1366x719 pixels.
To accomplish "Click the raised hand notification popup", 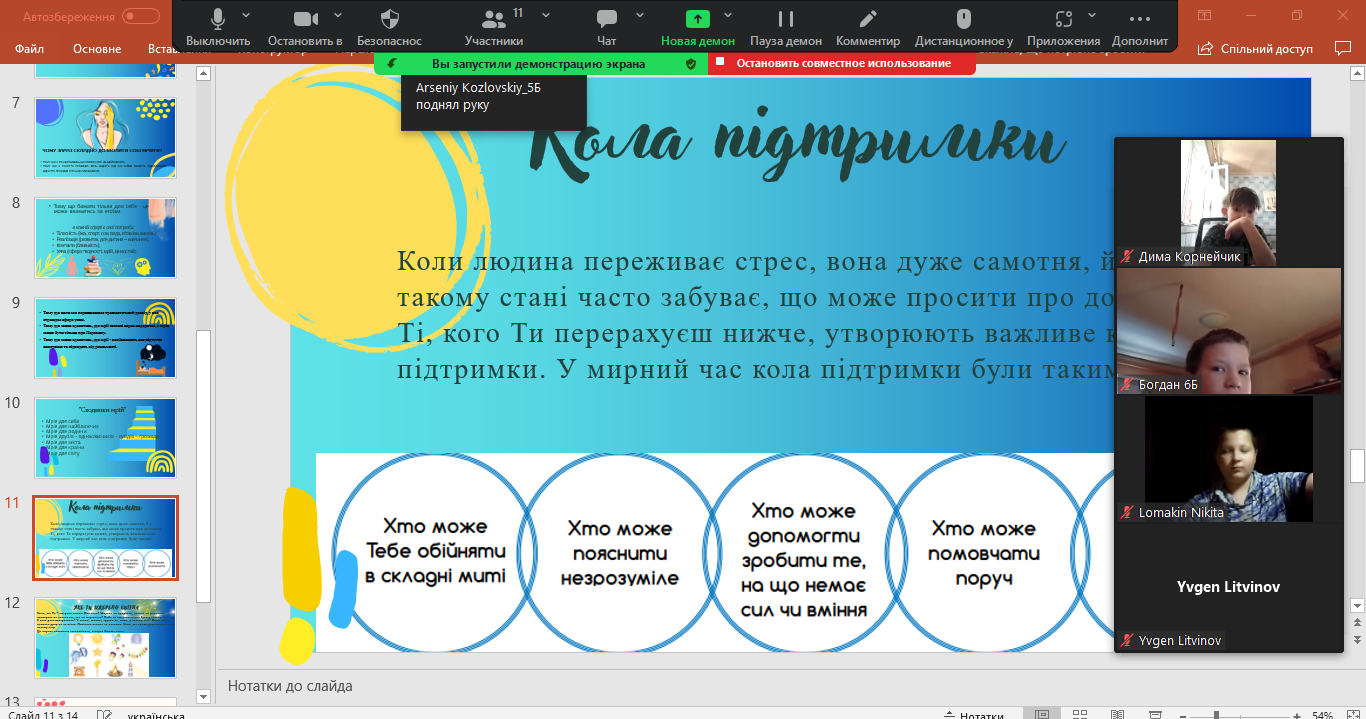I will pyautogui.click(x=494, y=101).
